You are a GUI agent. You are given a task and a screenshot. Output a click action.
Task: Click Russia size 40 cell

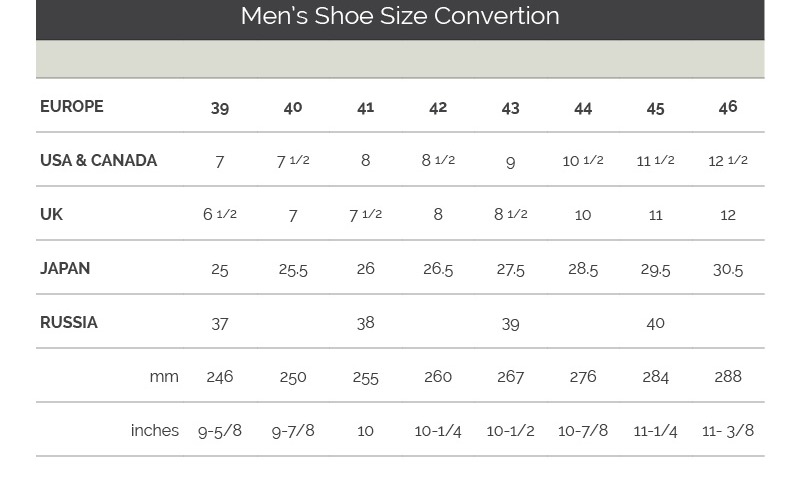(656, 323)
